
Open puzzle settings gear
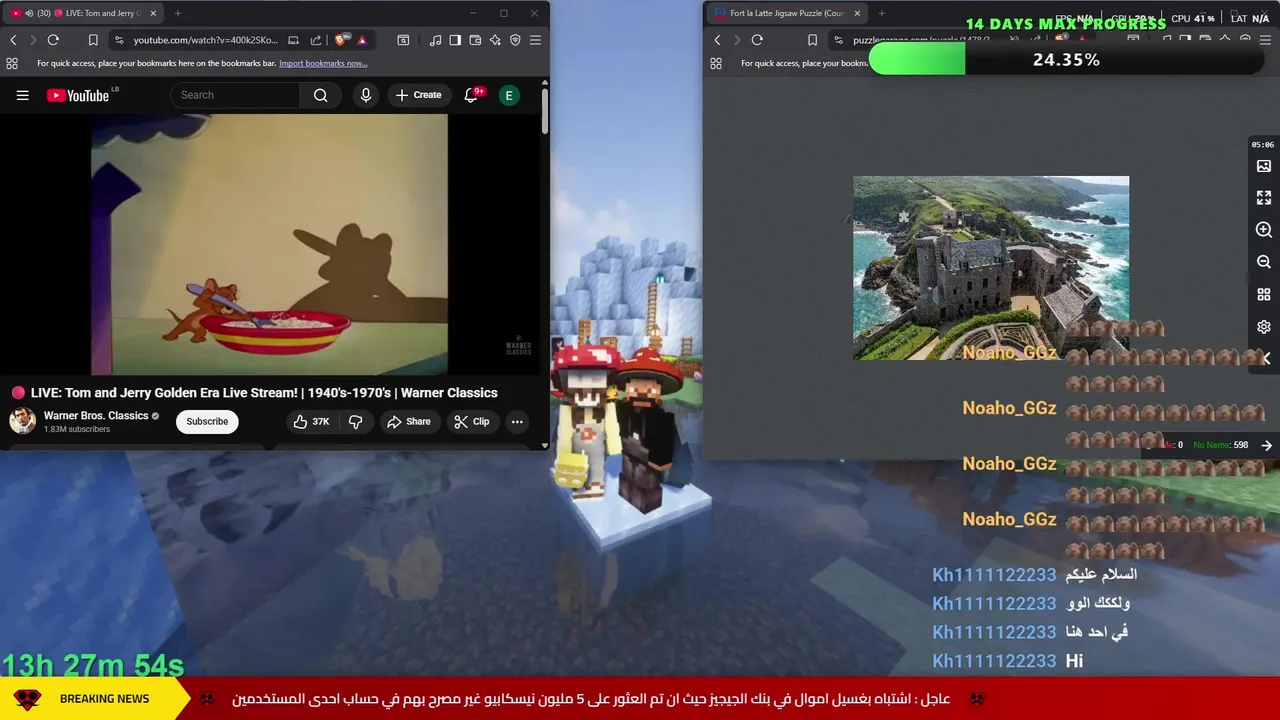(1264, 327)
